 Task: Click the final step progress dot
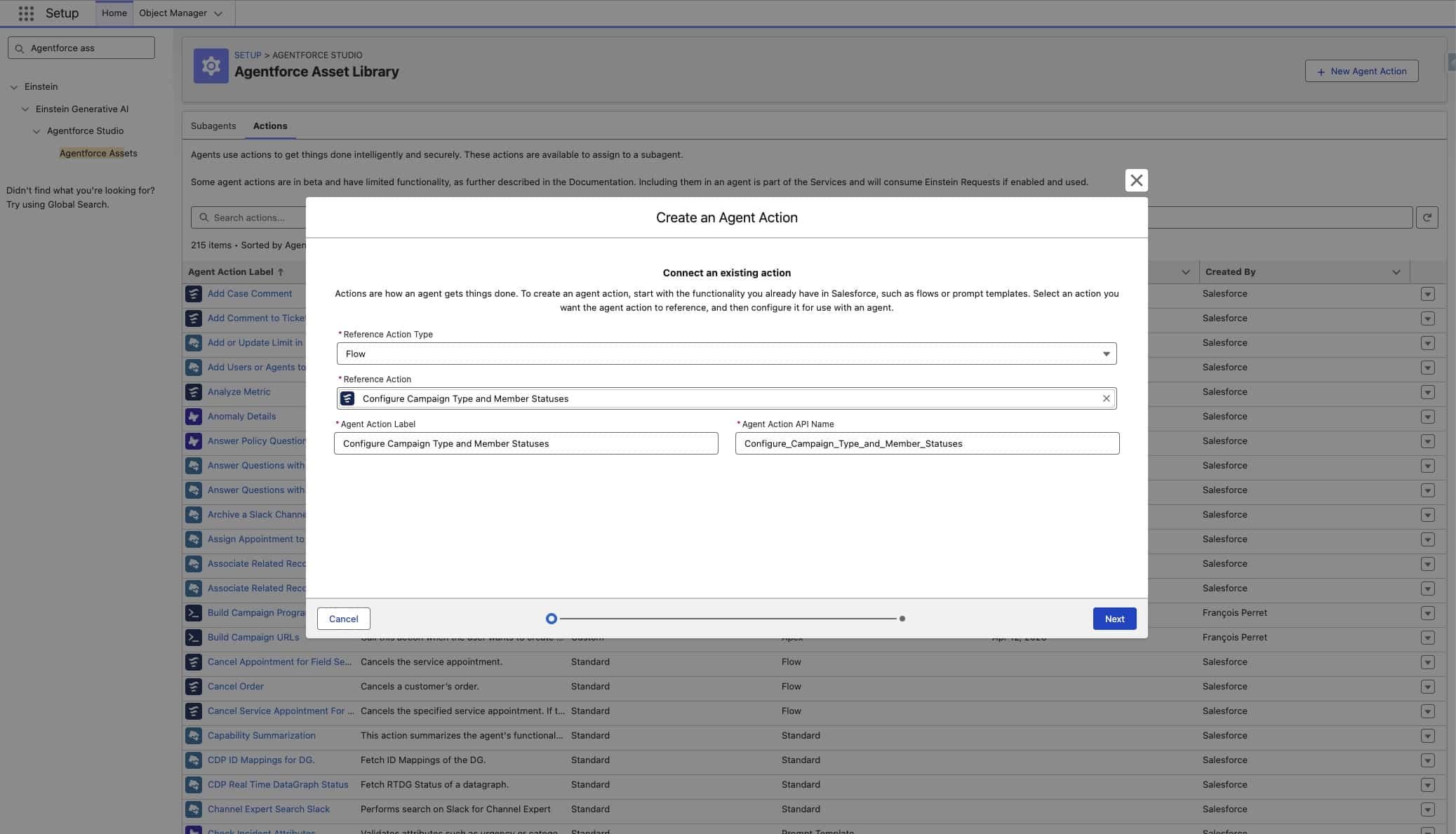(902, 619)
